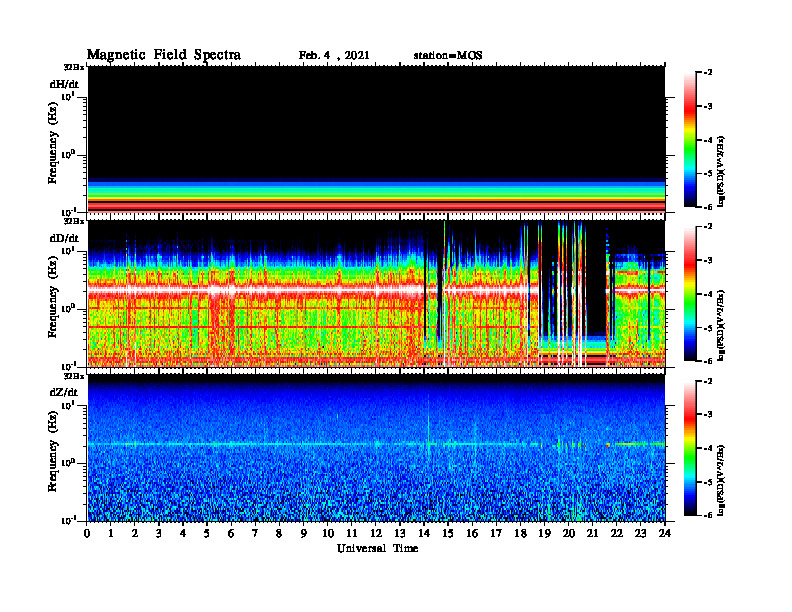Click the "dD/dt" panel label

click(64, 237)
